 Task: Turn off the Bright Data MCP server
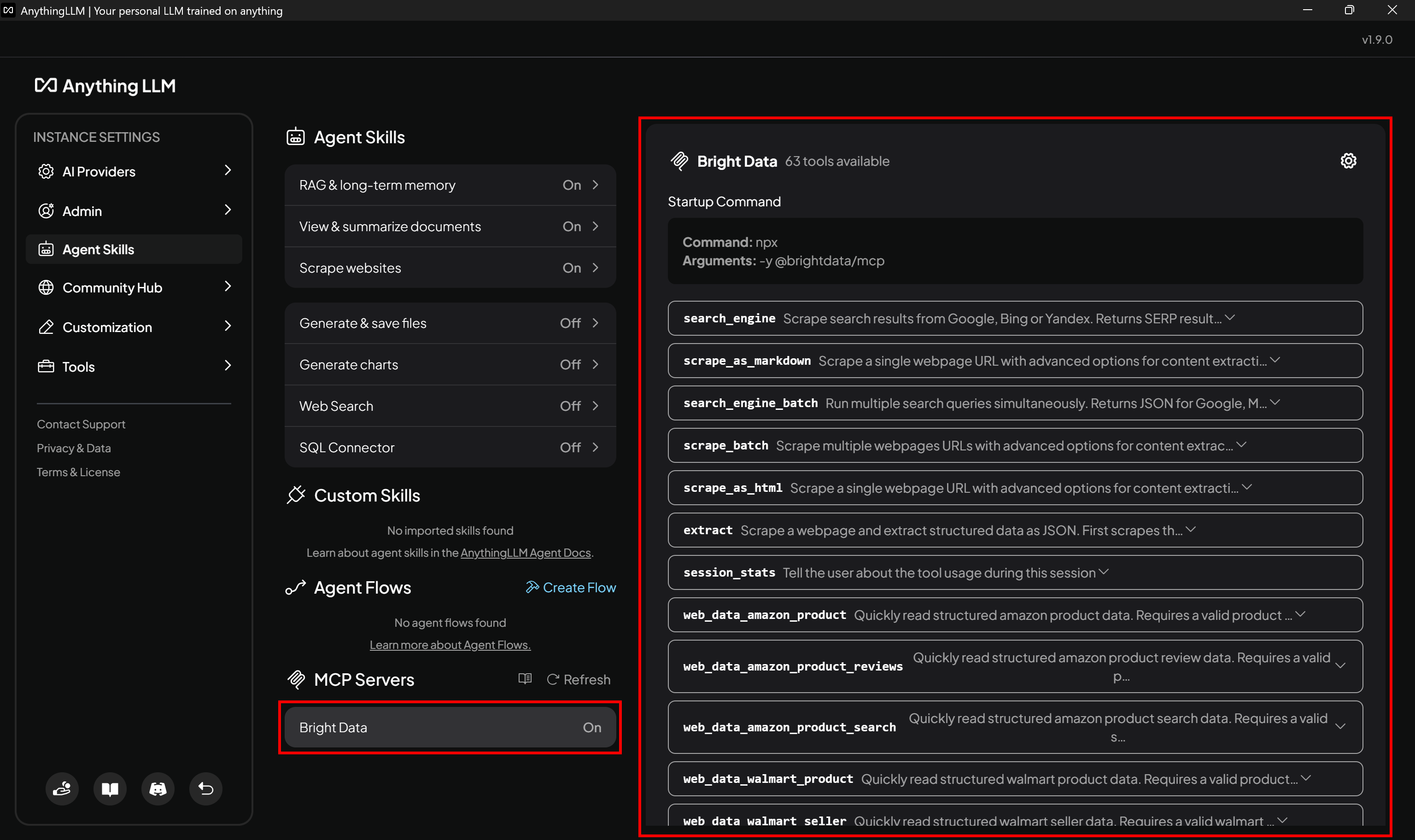[x=592, y=727]
